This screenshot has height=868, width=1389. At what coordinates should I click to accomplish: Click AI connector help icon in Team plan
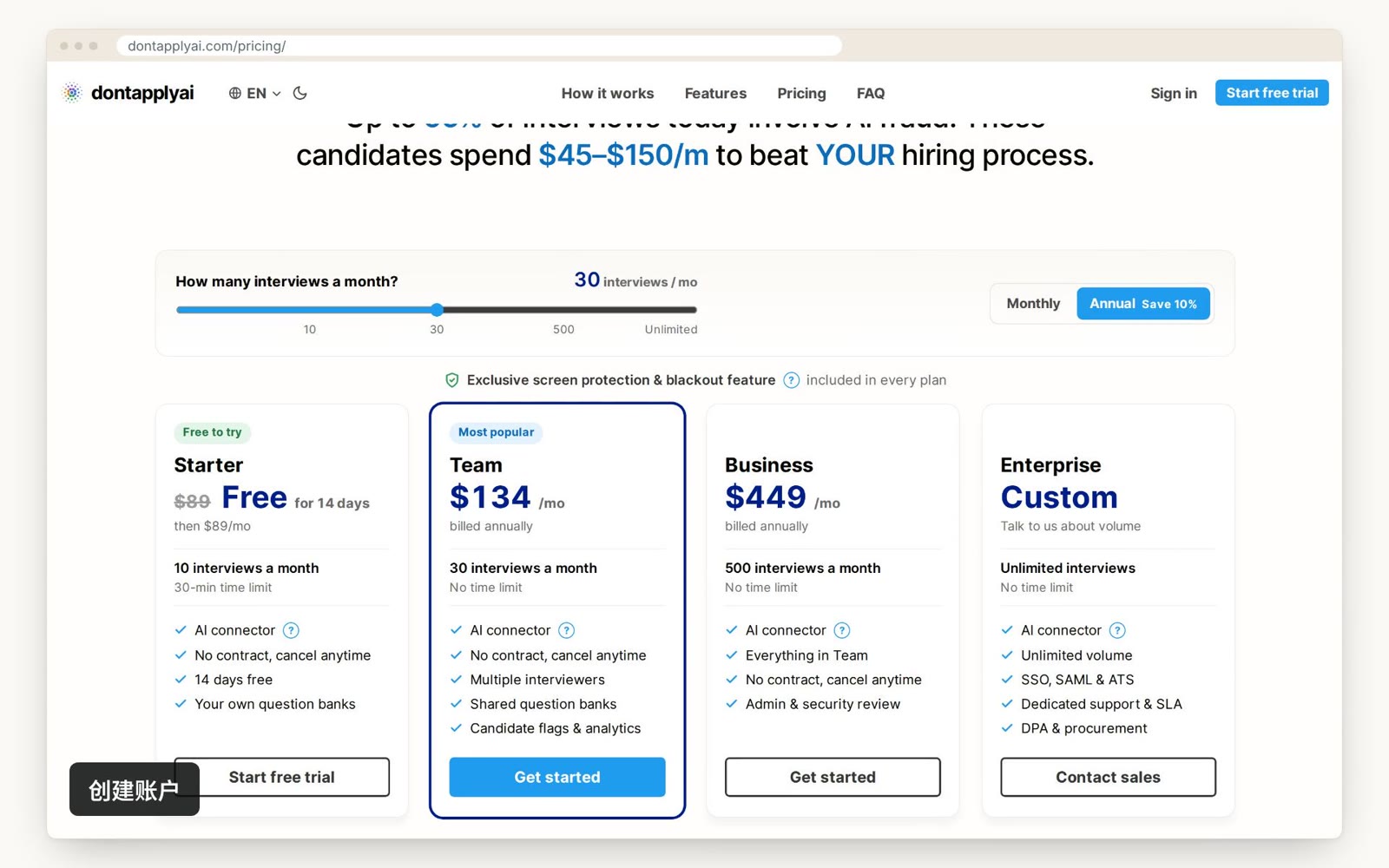pyautogui.click(x=567, y=630)
